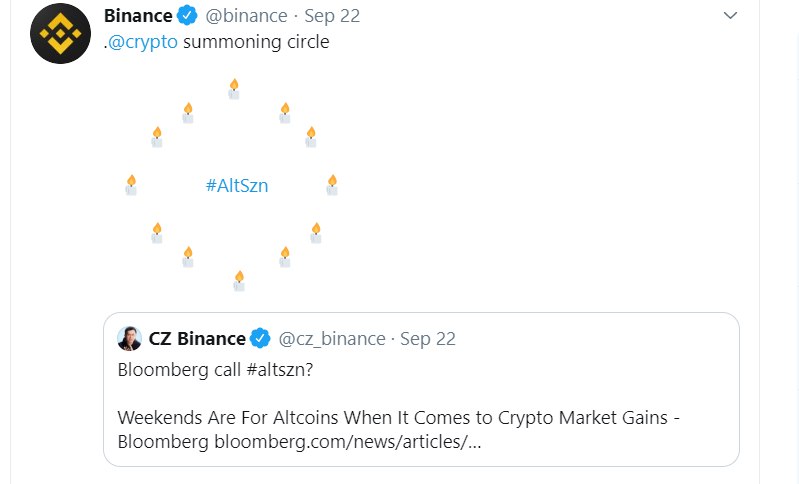Click the Binance logo avatar
Viewport: 799px width, 484px height.
point(61,34)
